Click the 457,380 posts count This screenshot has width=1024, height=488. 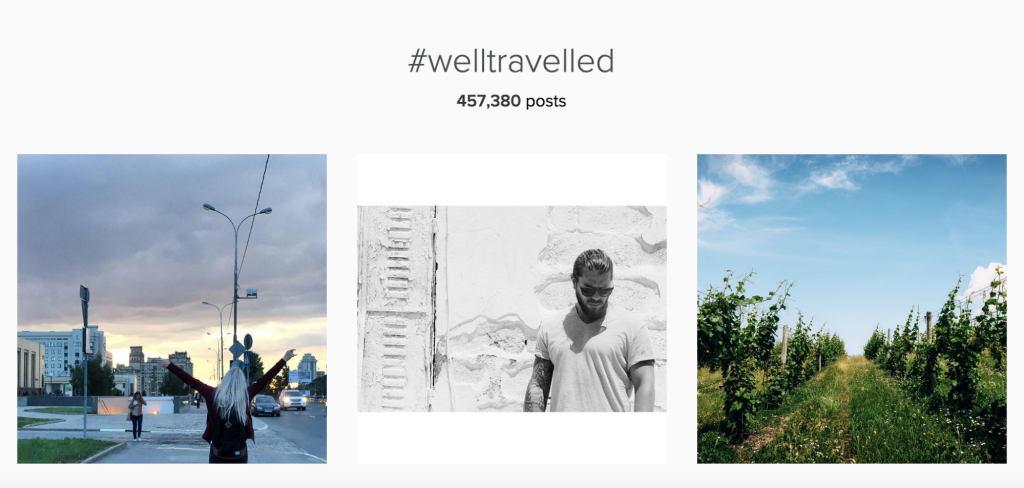click(x=511, y=101)
